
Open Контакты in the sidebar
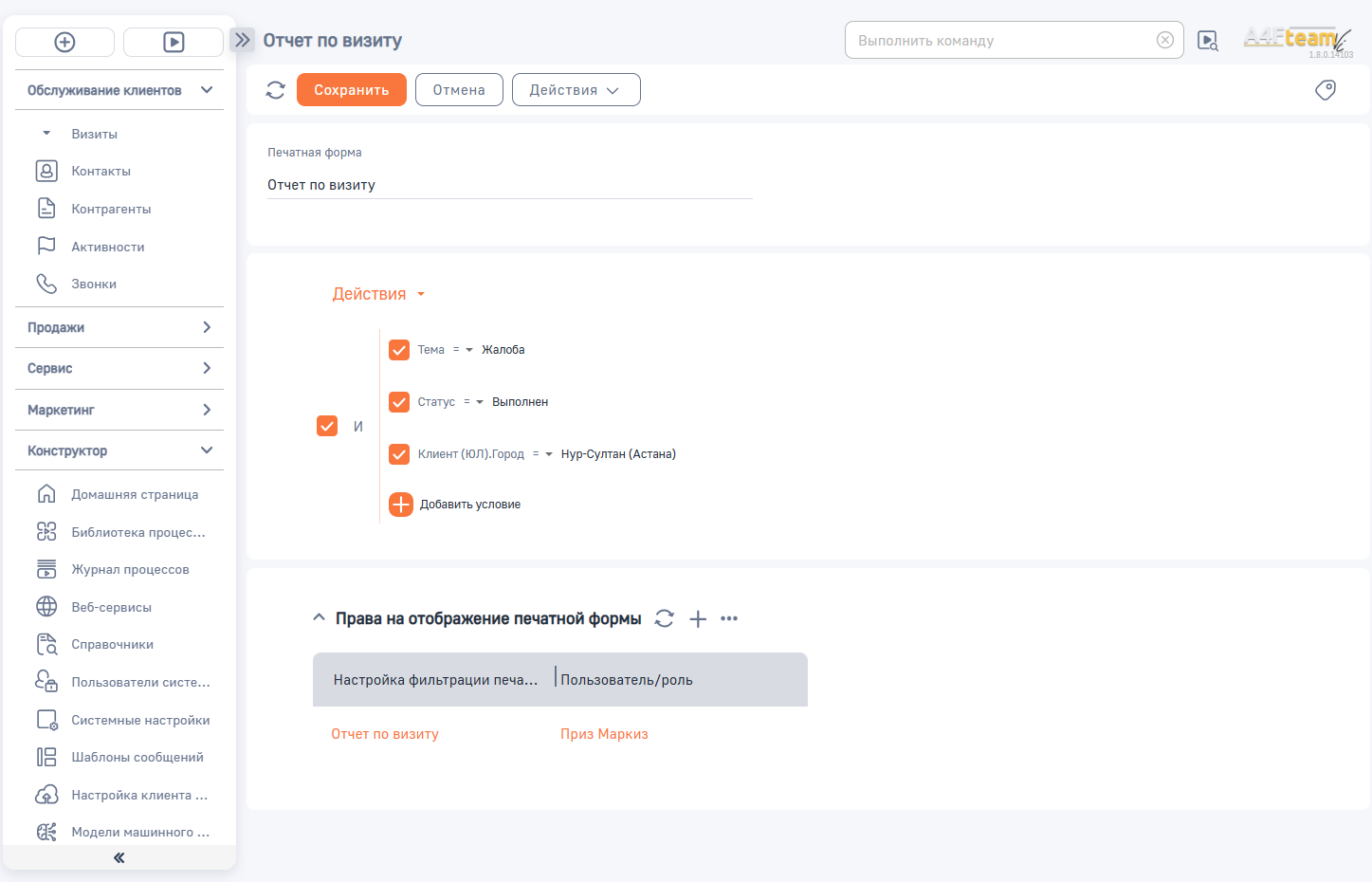point(101,172)
